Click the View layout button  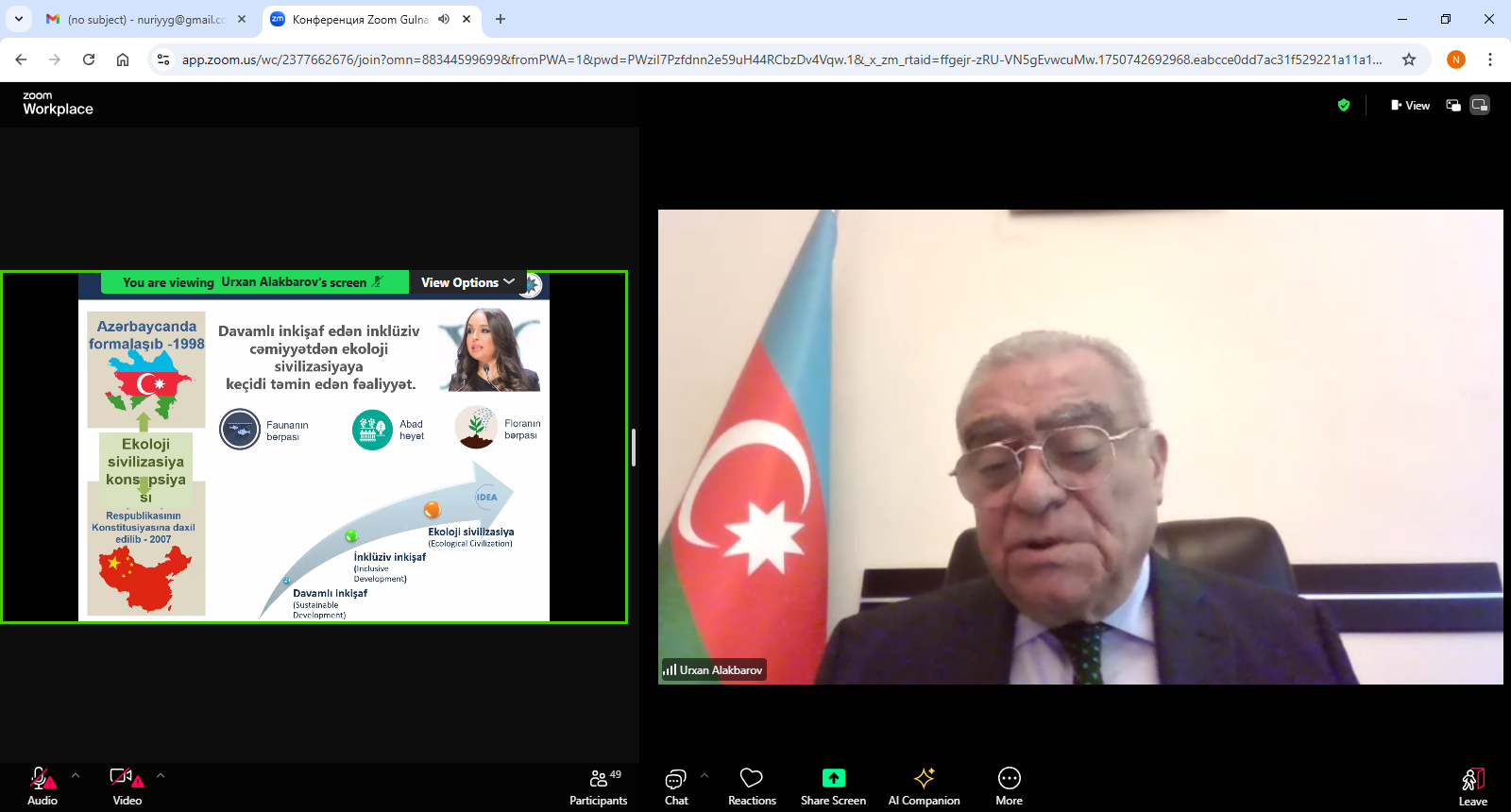(1410, 106)
